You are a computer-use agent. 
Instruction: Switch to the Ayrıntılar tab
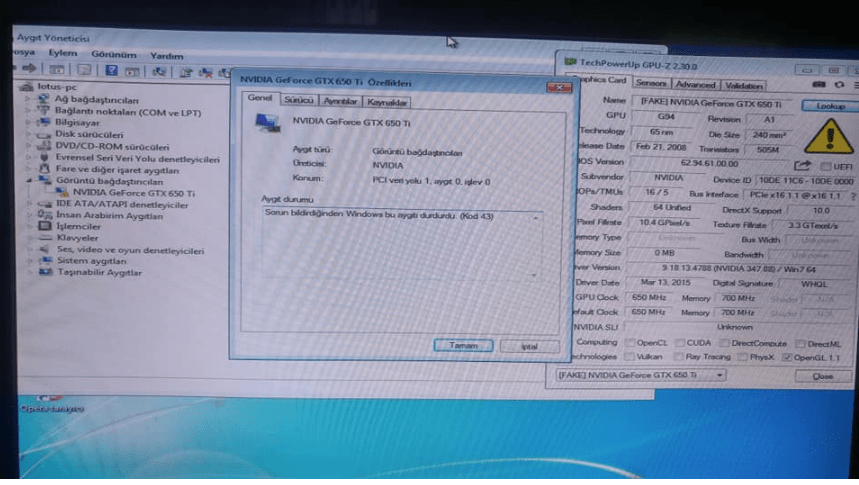(x=340, y=101)
